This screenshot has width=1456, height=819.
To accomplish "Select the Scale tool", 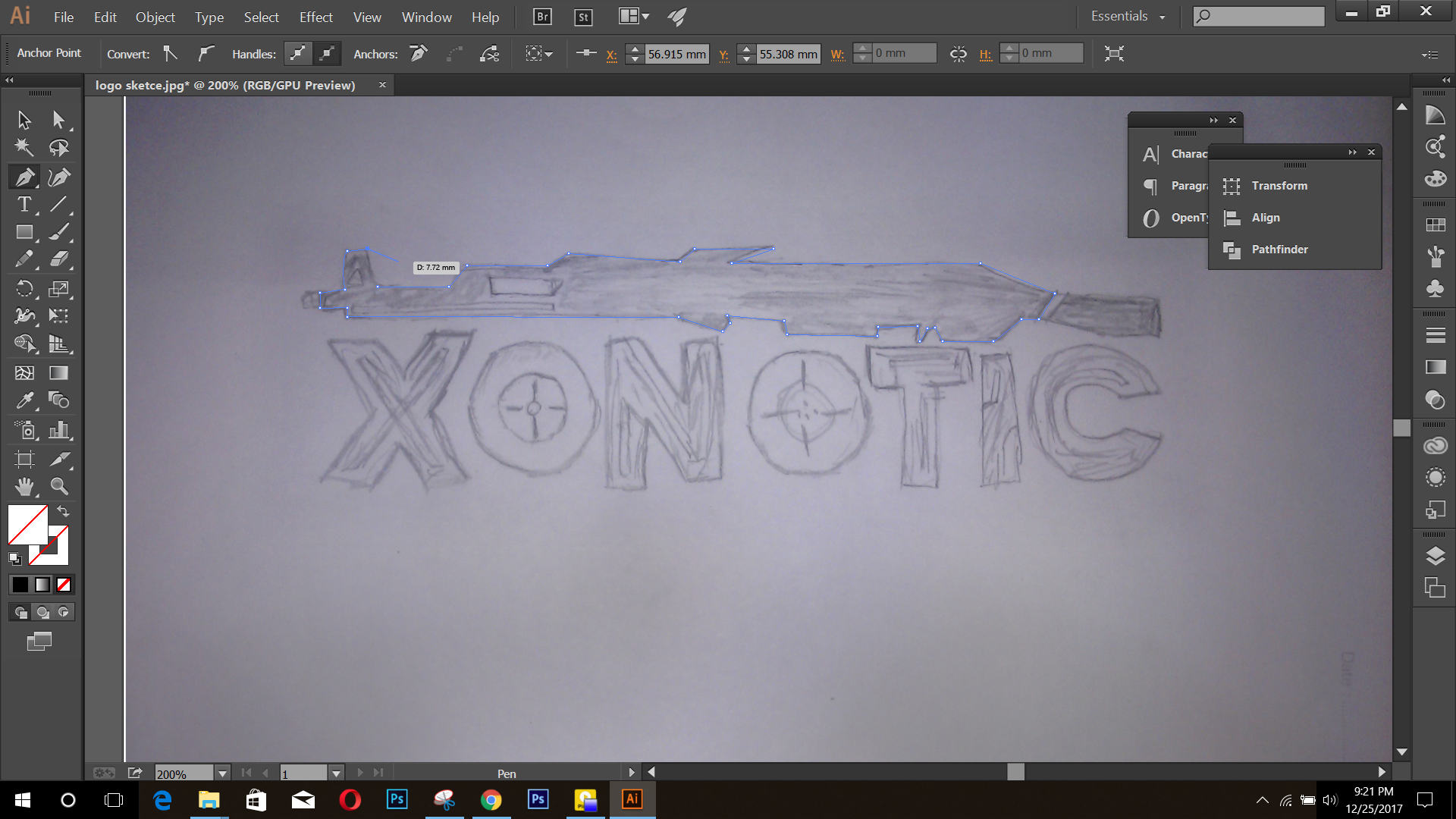I will tap(58, 288).
